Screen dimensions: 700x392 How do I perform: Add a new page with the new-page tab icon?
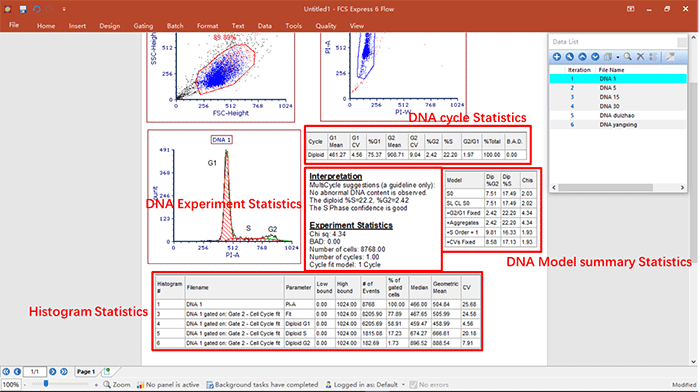click(107, 371)
